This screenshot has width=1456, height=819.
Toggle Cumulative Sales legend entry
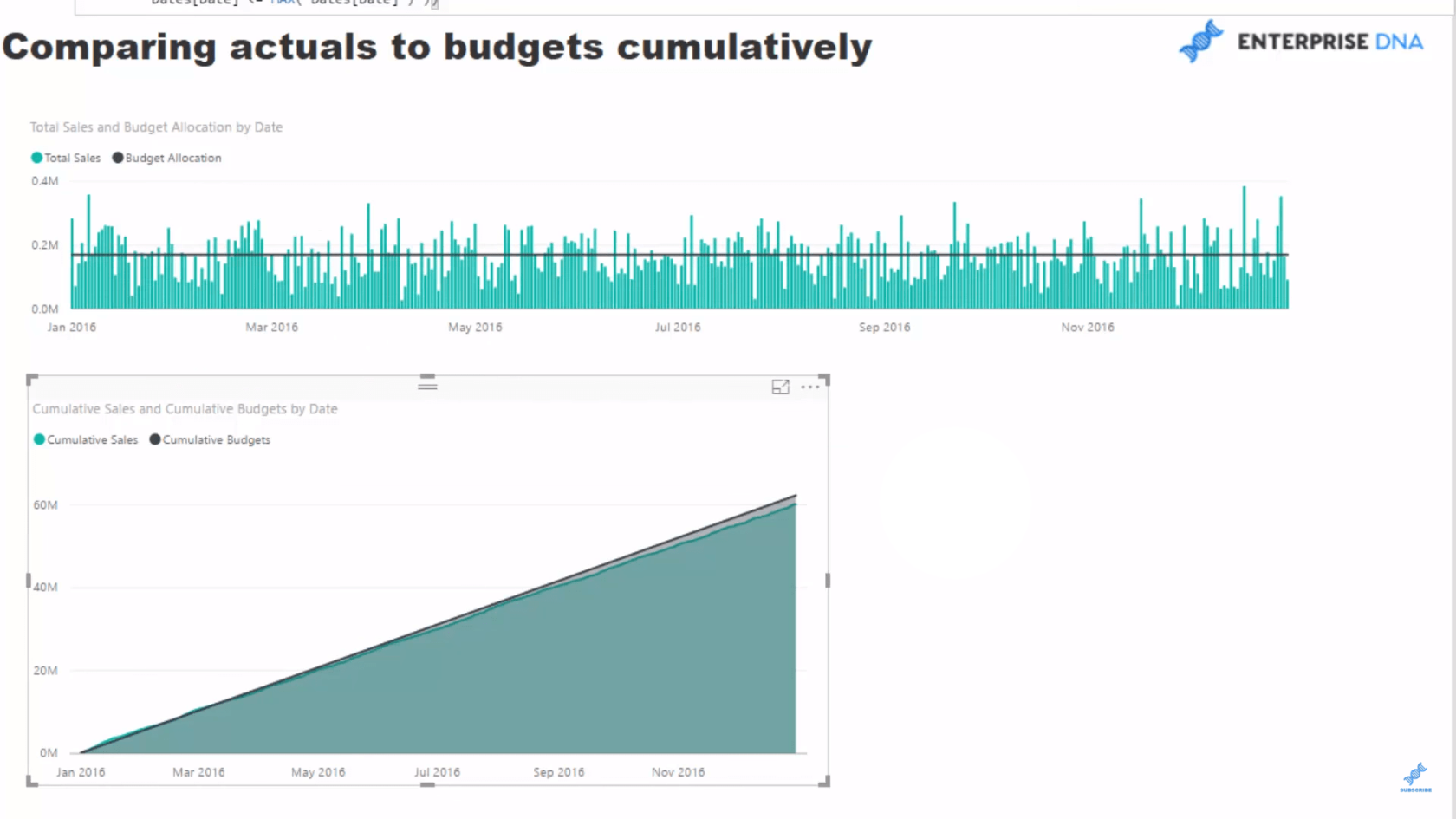(86, 439)
